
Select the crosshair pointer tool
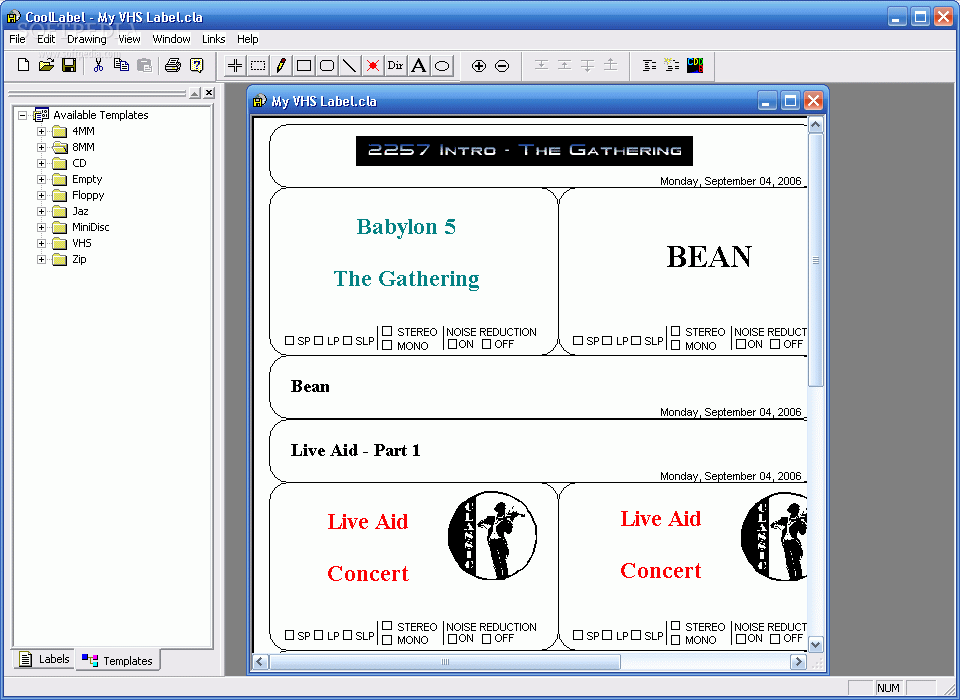tap(235, 66)
